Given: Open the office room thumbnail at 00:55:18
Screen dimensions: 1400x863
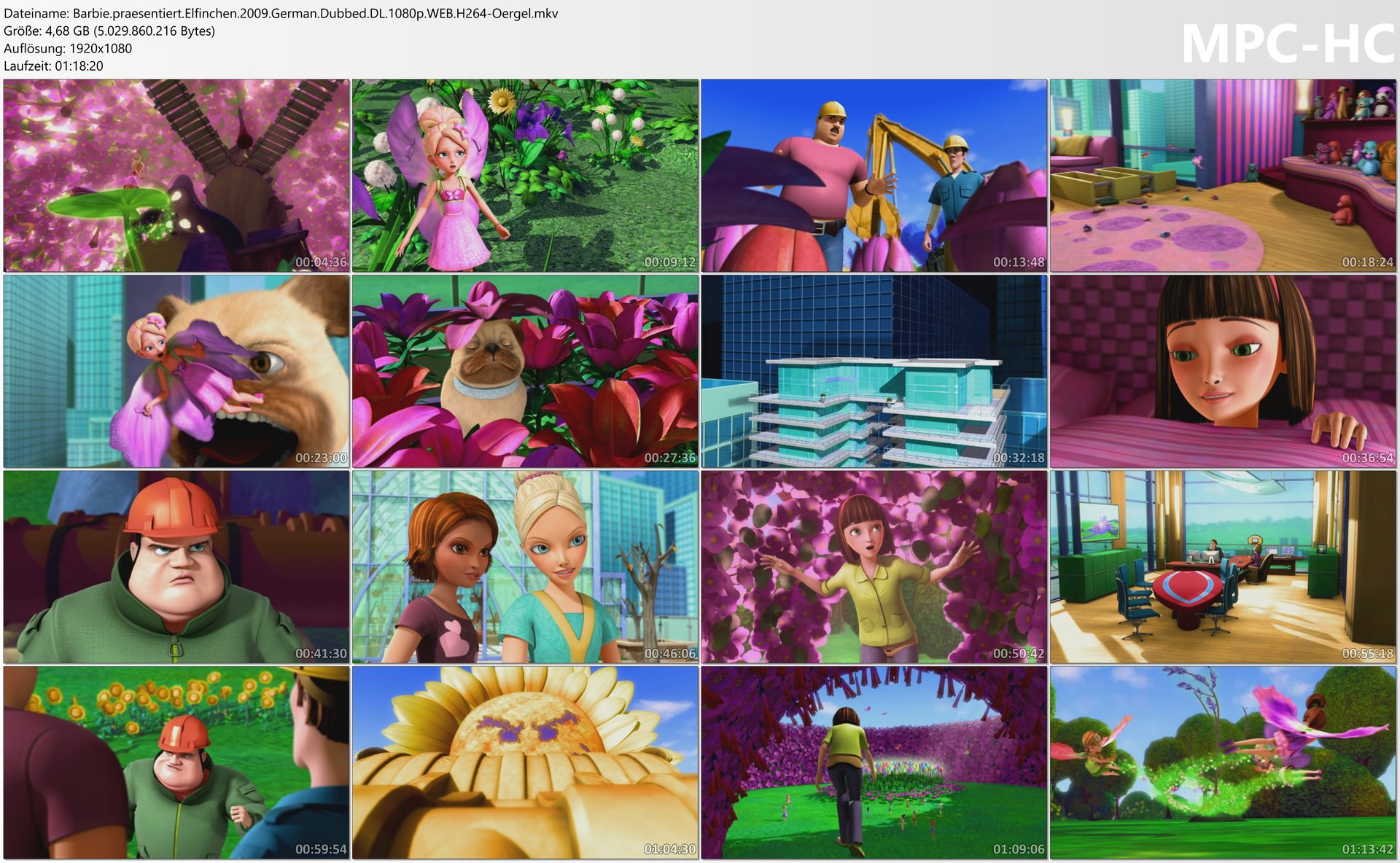Looking at the screenshot, I should [x=1223, y=566].
